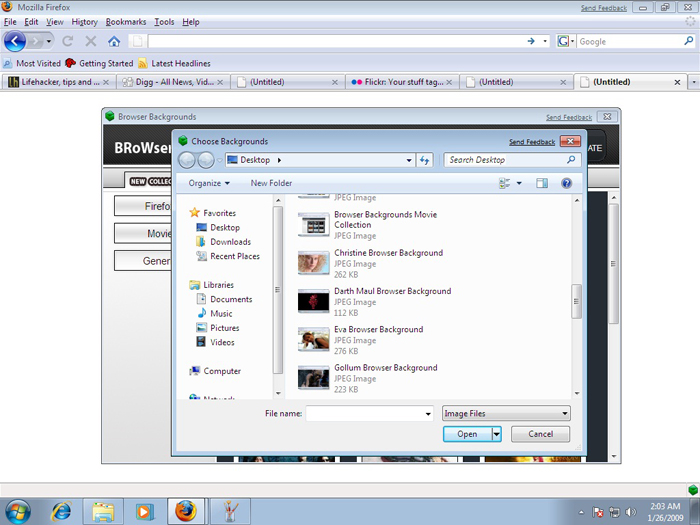Select Recent Places in the navigation pane

coord(228,256)
